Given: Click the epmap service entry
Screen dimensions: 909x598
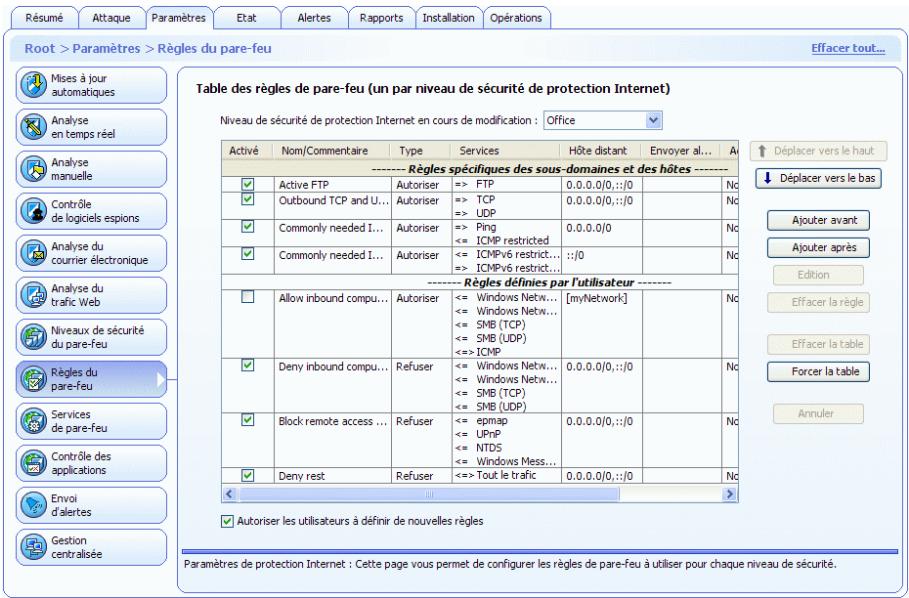Looking at the screenshot, I should 492,421.
